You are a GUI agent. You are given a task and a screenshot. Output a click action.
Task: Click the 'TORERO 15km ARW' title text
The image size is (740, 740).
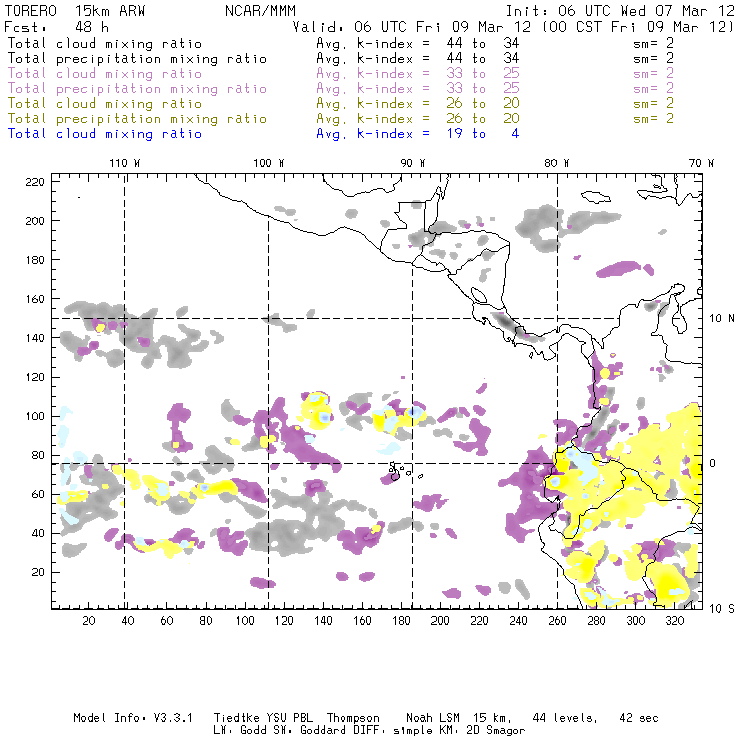(75, 11)
